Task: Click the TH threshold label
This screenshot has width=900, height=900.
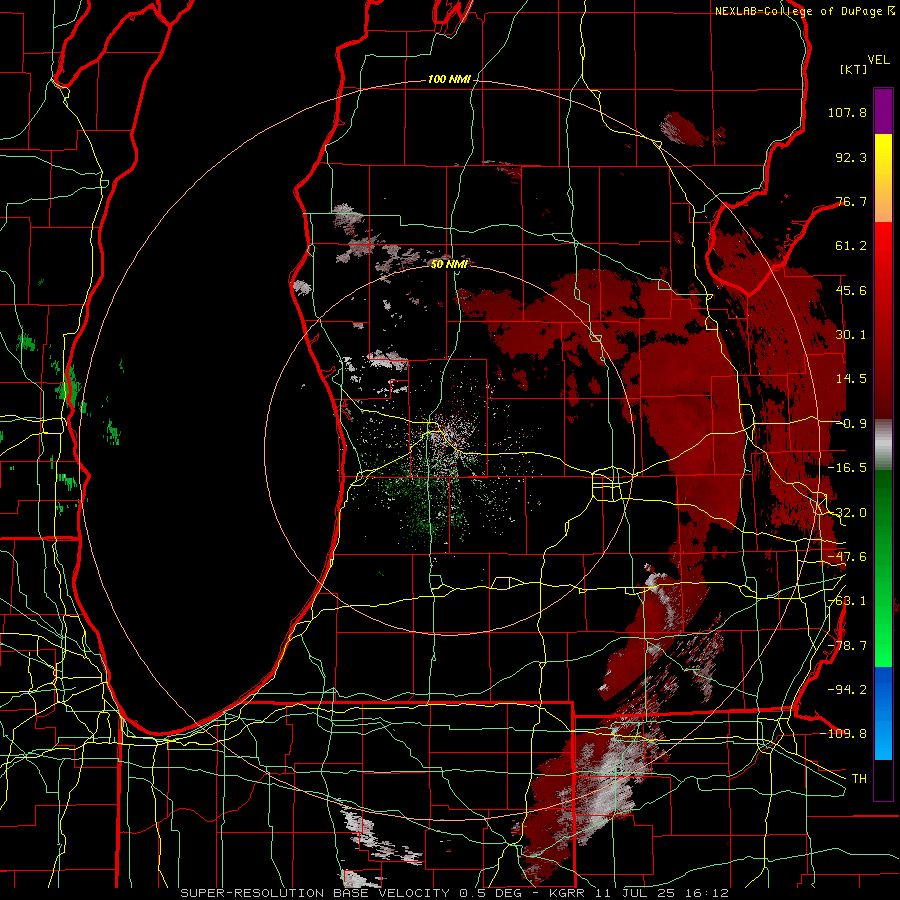Action: point(859,778)
